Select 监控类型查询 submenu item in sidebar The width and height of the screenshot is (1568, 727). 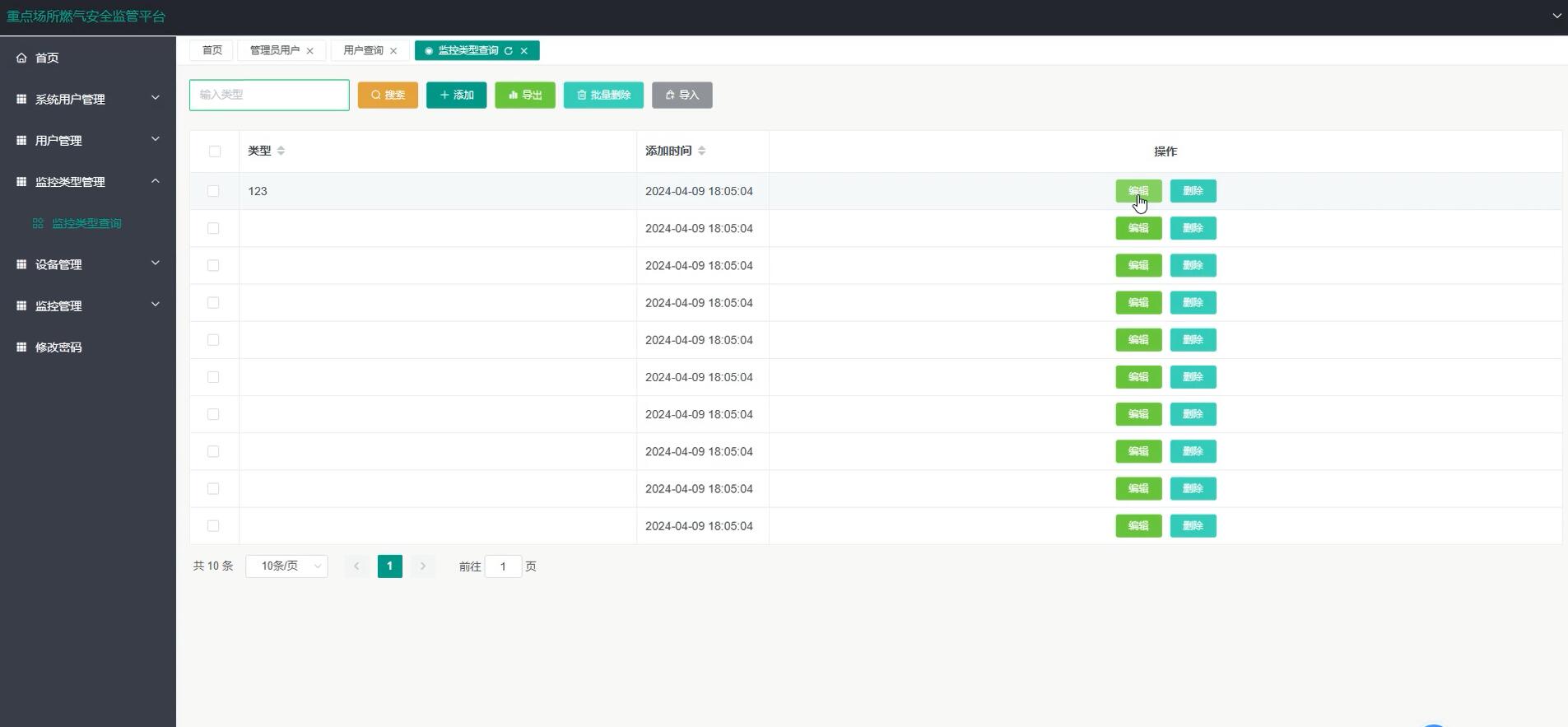click(x=86, y=223)
